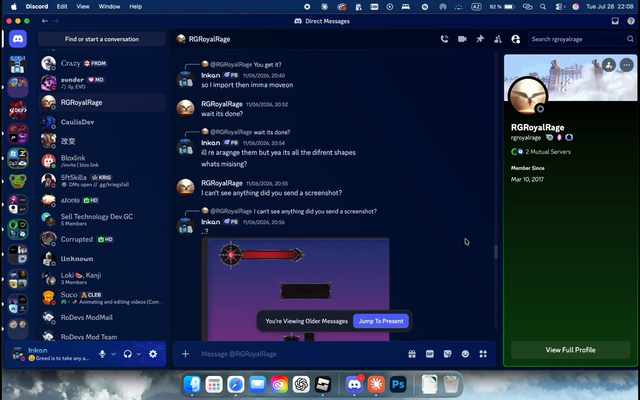Screen dimensions: 640x400
Task: Open the Crazy direct message
Action: 102,63
